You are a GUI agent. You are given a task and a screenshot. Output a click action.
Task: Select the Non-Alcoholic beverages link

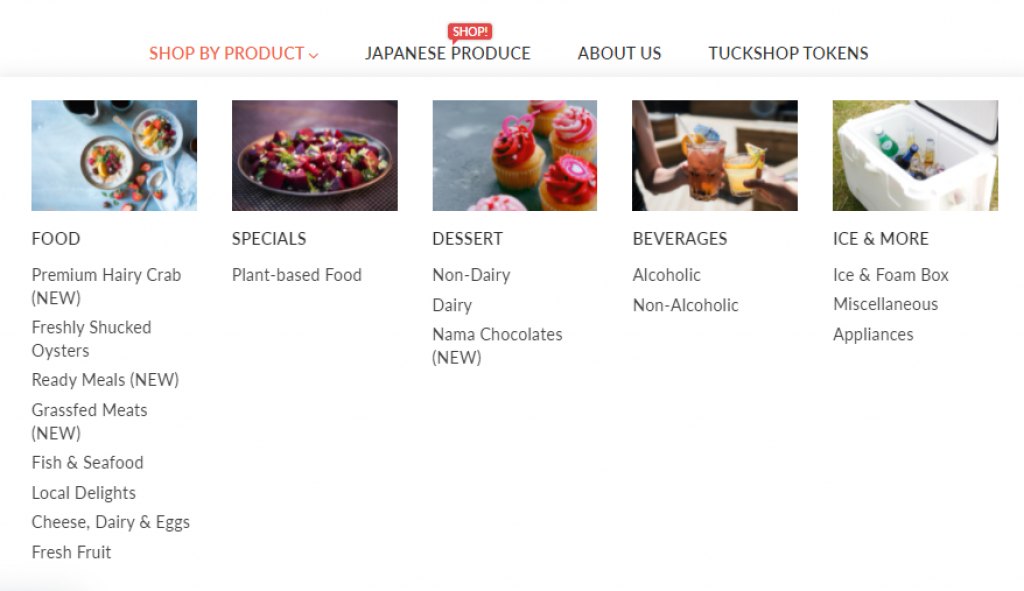tap(685, 305)
